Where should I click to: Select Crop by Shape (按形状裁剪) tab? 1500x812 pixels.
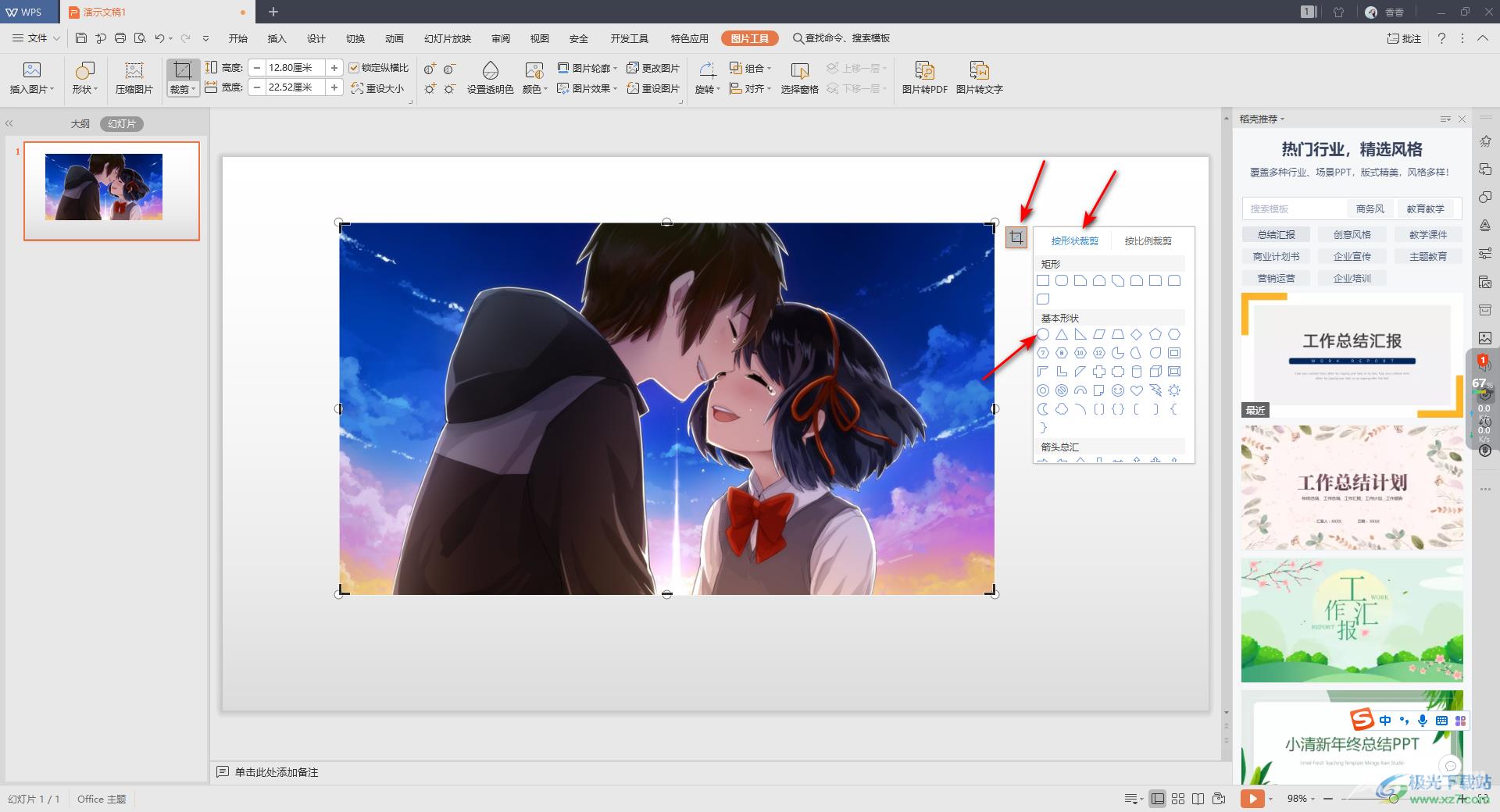pyautogui.click(x=1074, y=240)
